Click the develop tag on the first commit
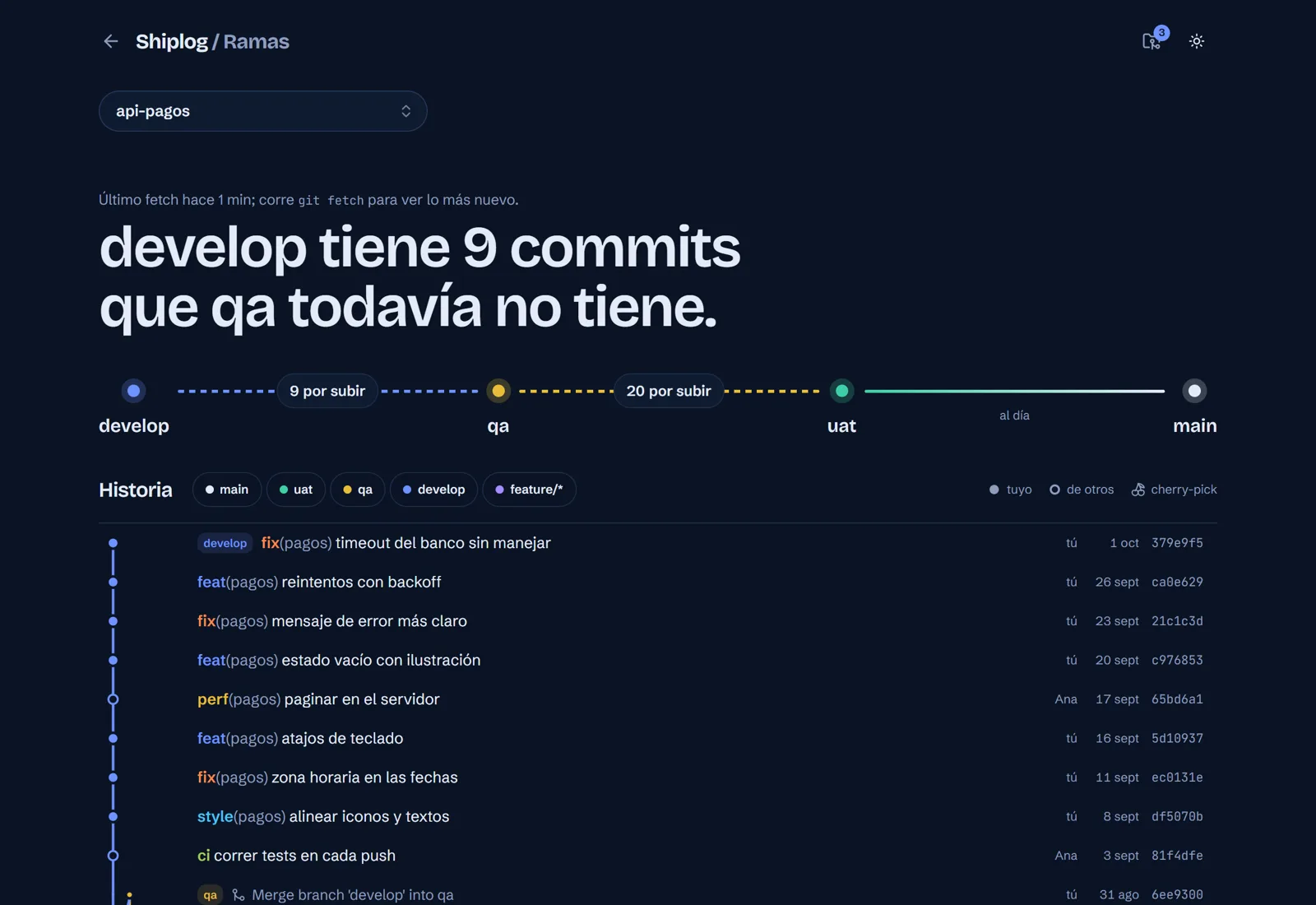Viewport: 1316px width, 905px height. (225, 543)
